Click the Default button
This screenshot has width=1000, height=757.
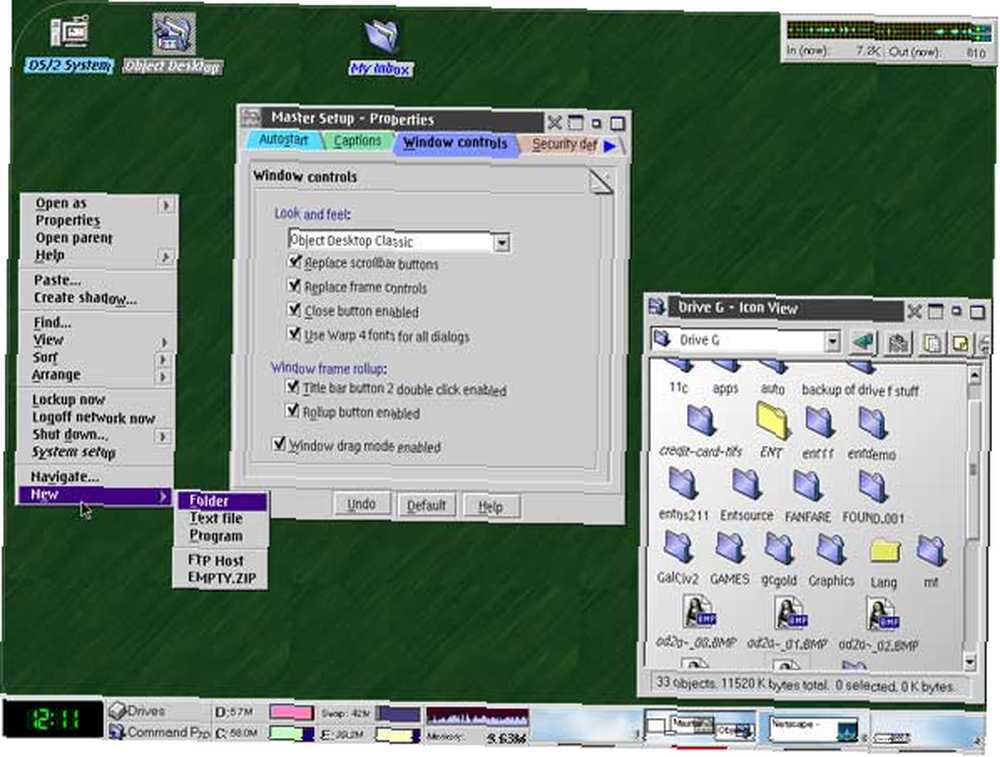426,506
